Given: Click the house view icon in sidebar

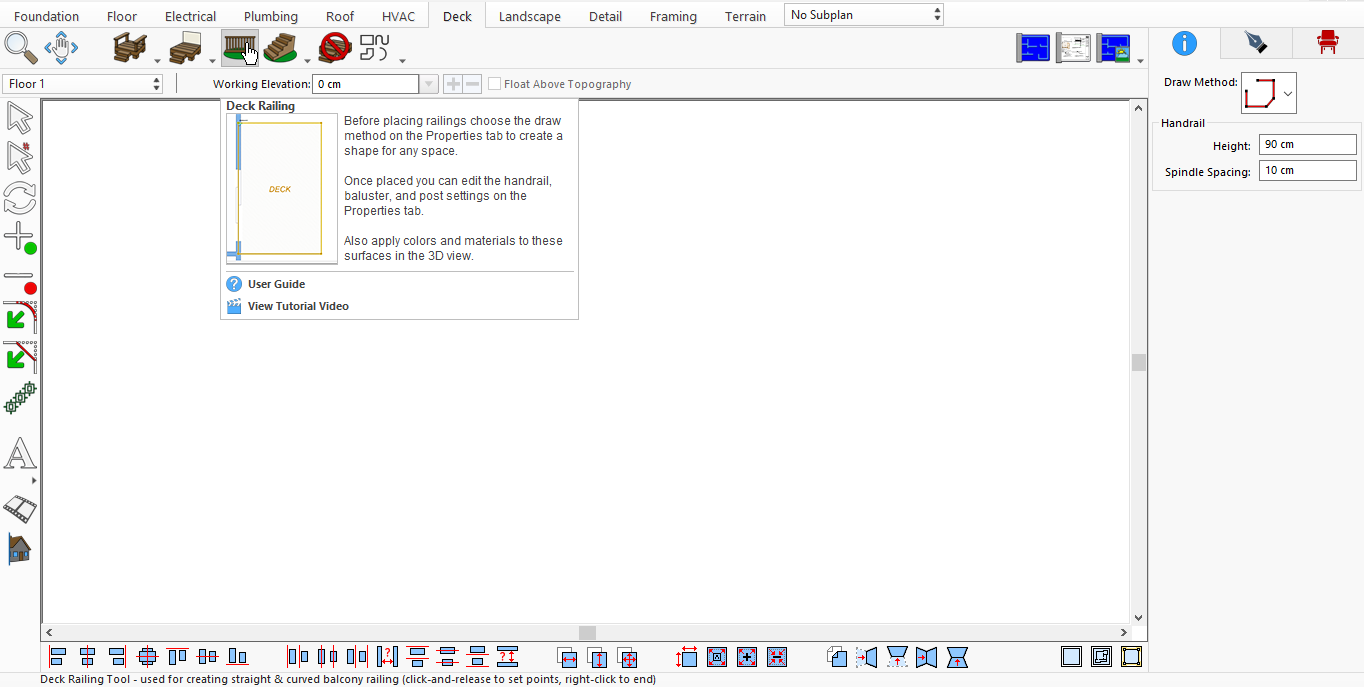Looking at the screenshot, I should pyautogui.click(x=20, y=548).
